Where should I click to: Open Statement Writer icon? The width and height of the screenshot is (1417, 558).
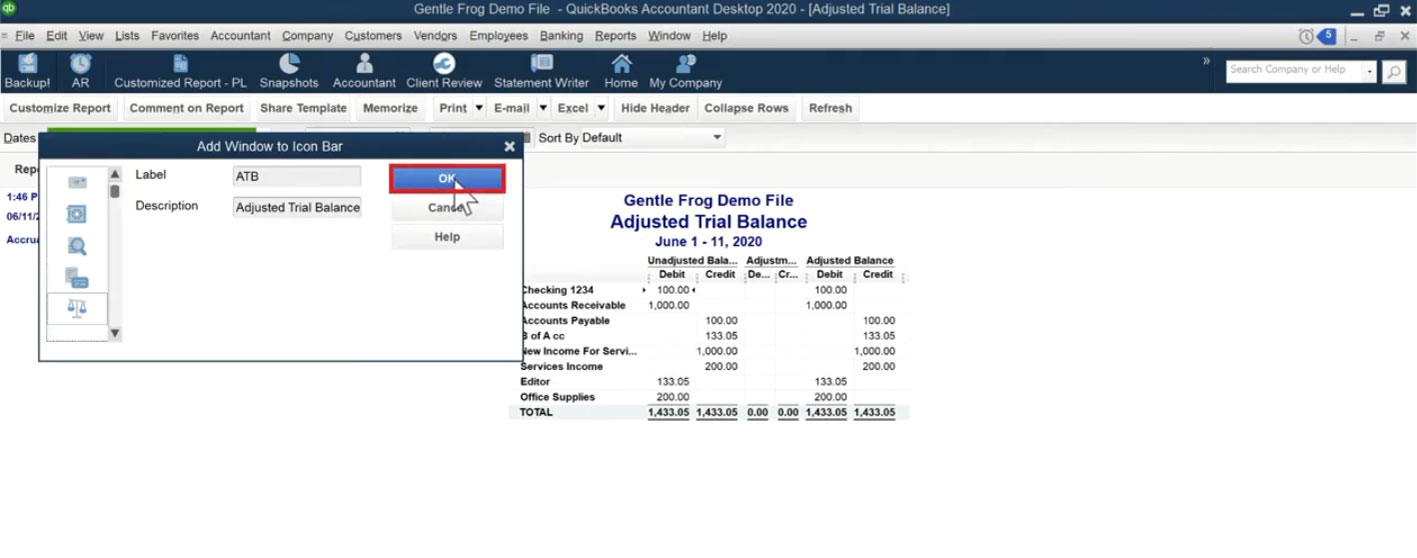click(x=541, y=72)
